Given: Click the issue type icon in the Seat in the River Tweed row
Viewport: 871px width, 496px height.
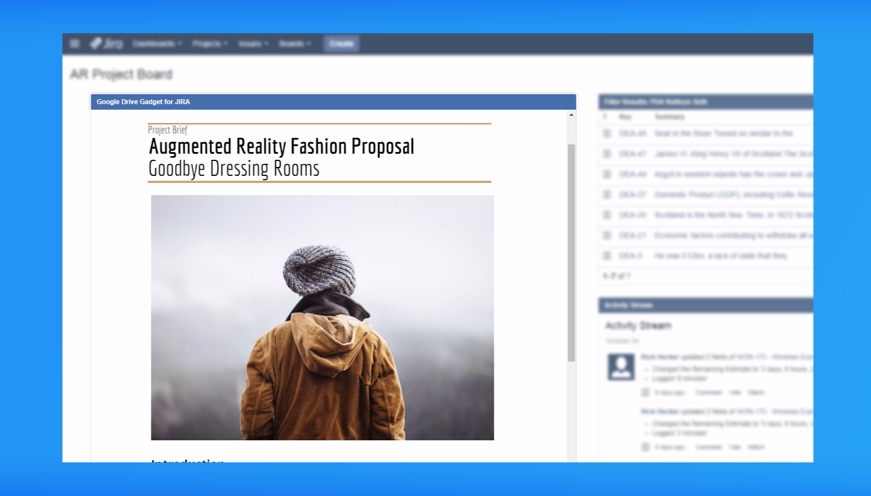Looking at the screenshot, I should [x=607, y=133].
